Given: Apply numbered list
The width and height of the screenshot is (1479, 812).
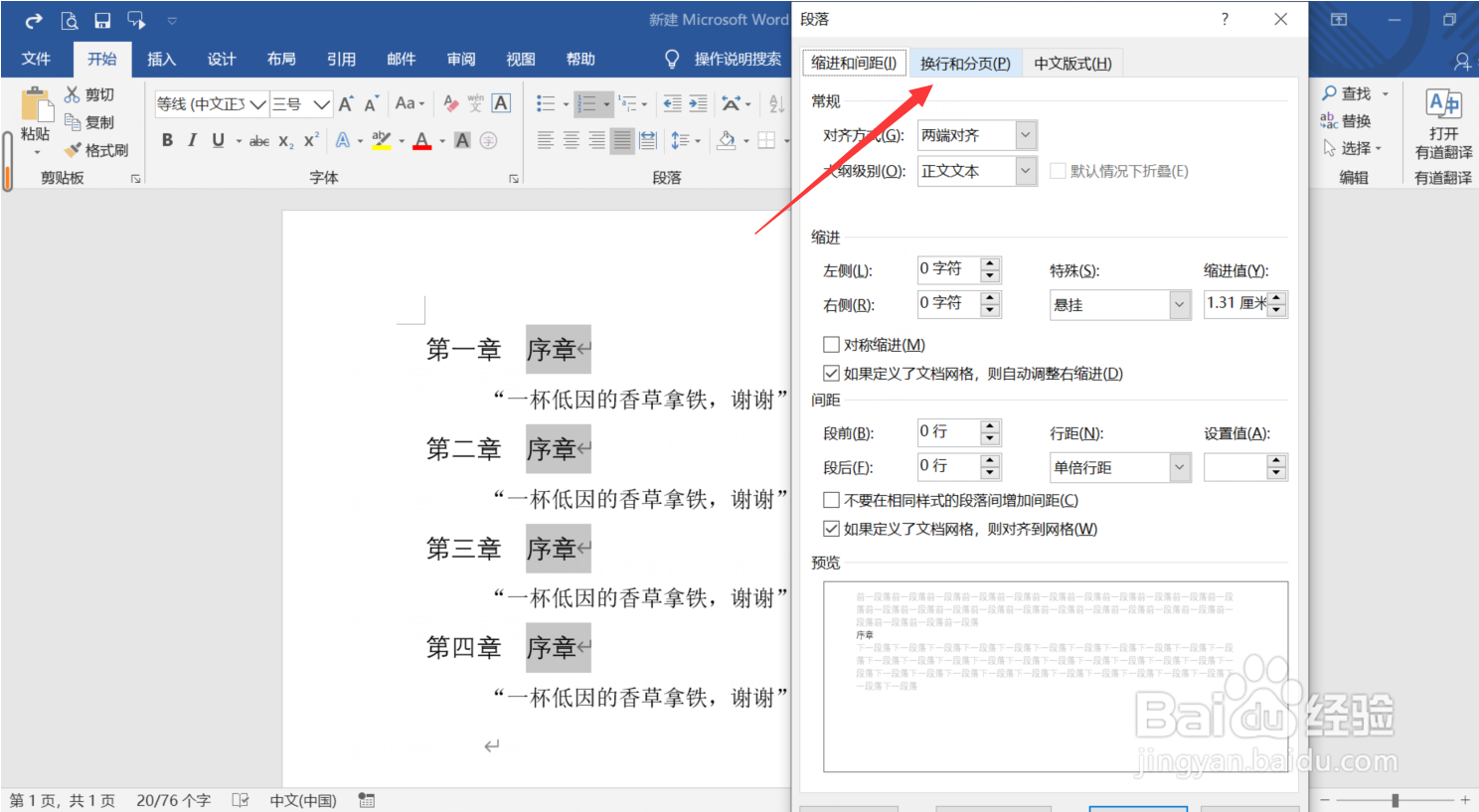Looking at the screenshot, I should 586,103.
